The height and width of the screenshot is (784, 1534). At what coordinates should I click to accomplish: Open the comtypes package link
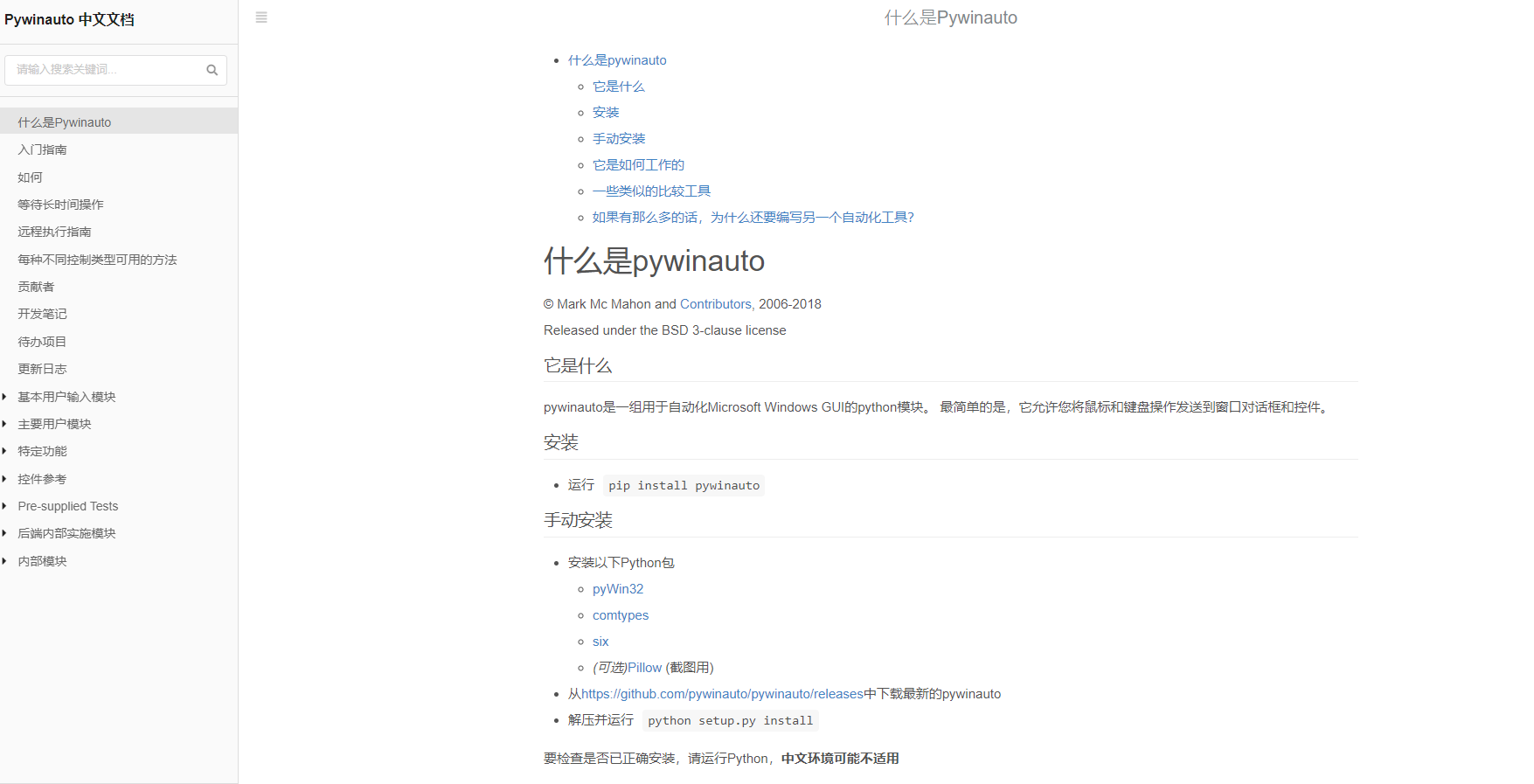tap(621, 615)
